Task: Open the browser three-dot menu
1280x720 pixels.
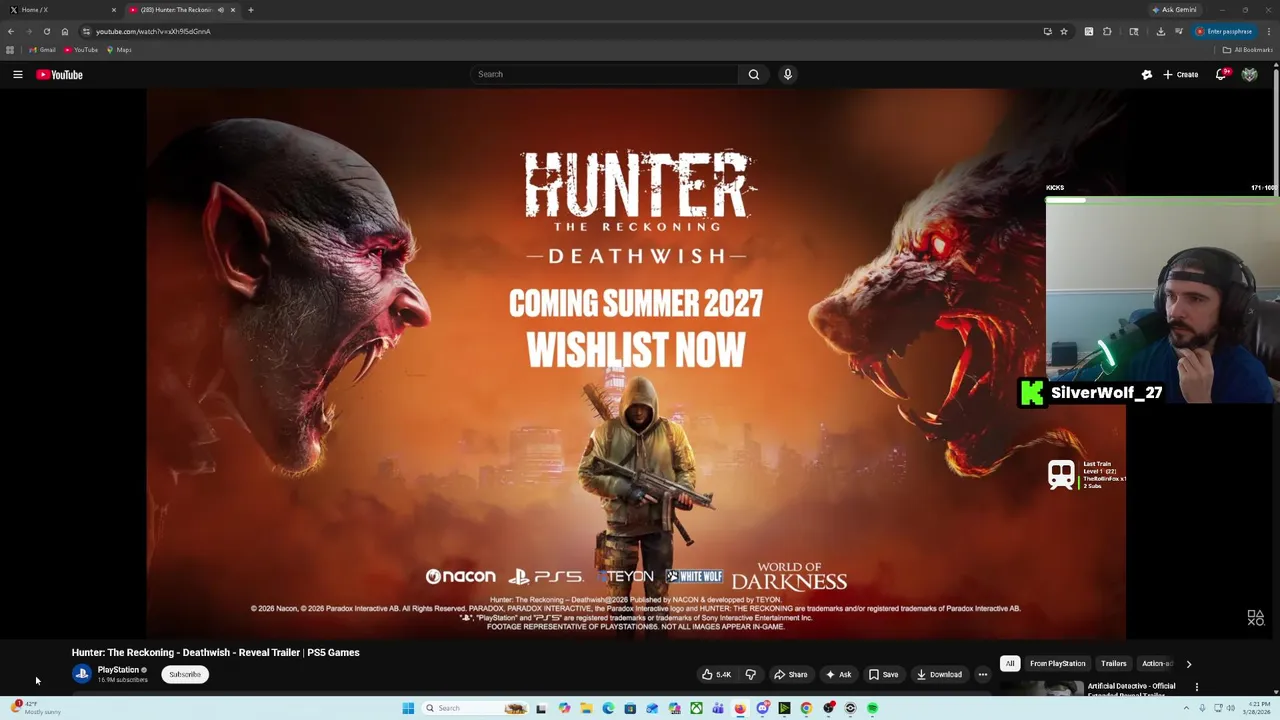Action: tap(1269, 31)
